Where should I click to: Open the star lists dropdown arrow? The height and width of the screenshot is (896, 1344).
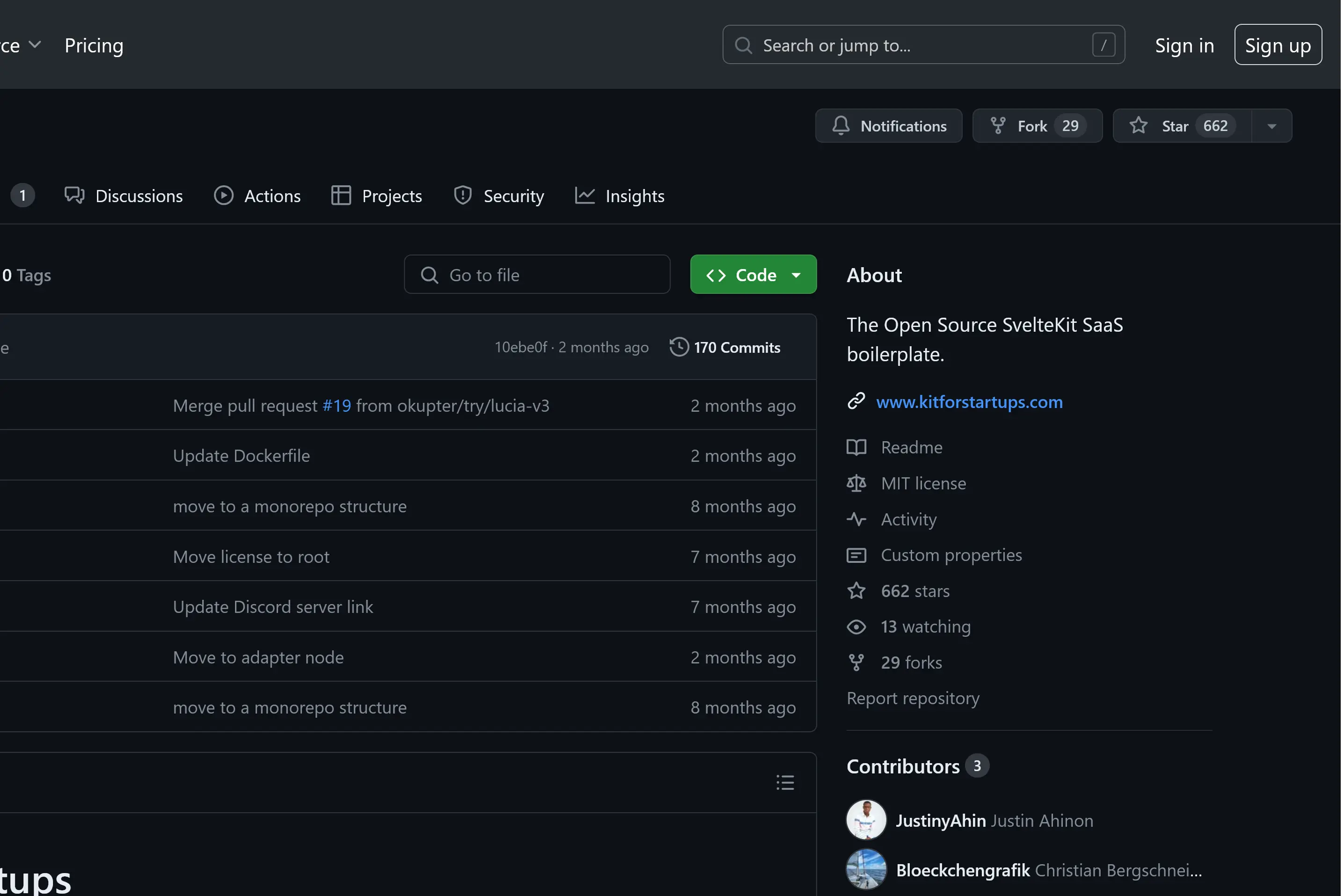[x=1271, y=126]
